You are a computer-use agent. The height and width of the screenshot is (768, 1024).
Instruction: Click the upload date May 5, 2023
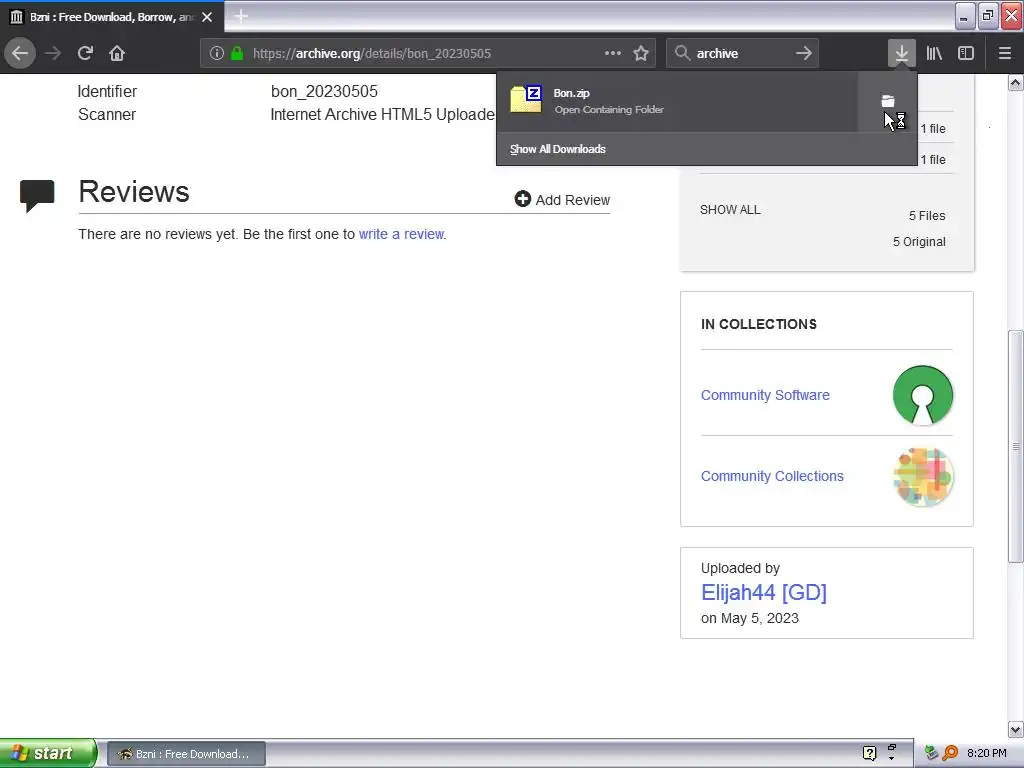tap(759, 618)
